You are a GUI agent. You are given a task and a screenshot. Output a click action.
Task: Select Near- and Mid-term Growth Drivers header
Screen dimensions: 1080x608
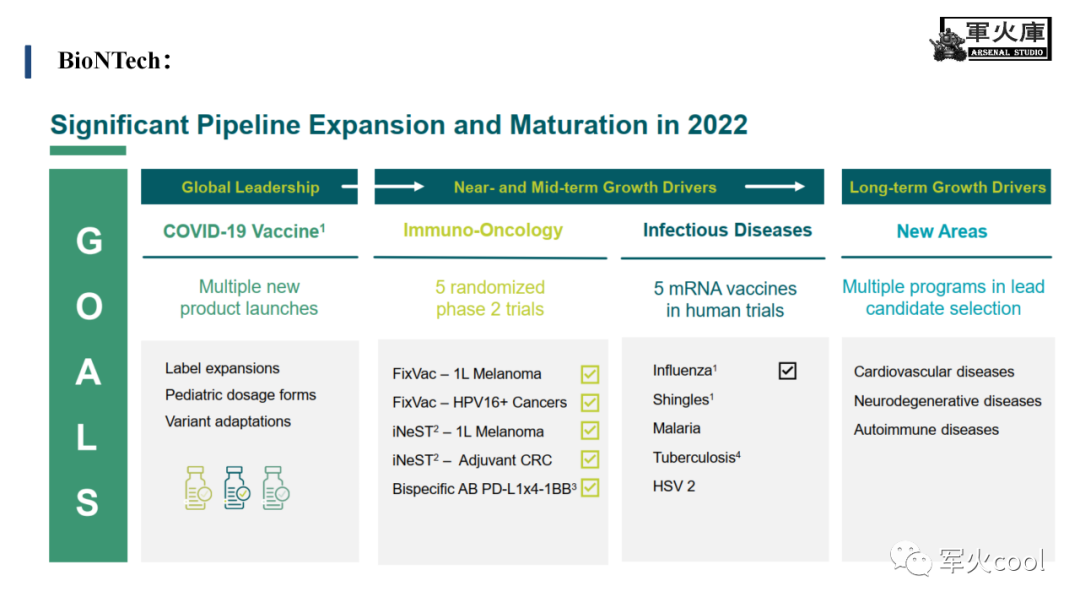pos(599,187)
